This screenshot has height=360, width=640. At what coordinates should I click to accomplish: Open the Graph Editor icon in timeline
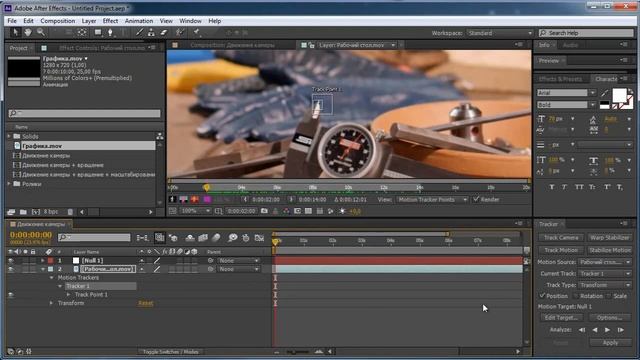(259, 238)
